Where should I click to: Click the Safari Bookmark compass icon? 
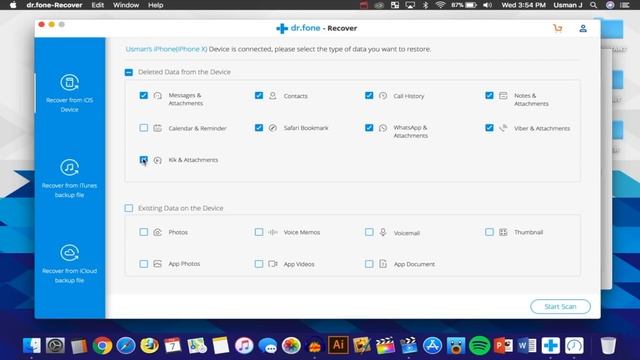coord(273,128)
